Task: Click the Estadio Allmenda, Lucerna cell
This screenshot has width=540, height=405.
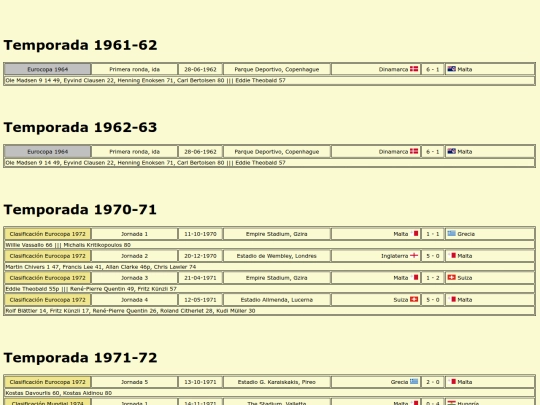Action: click(277, 300)
